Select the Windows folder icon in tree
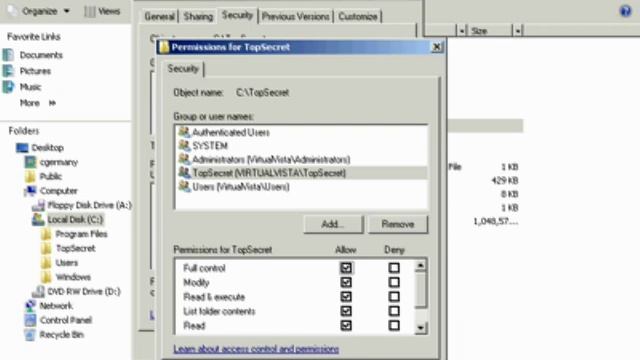This screenshot has width=640, height=360. pyautogui.click(x=46, y=277)
